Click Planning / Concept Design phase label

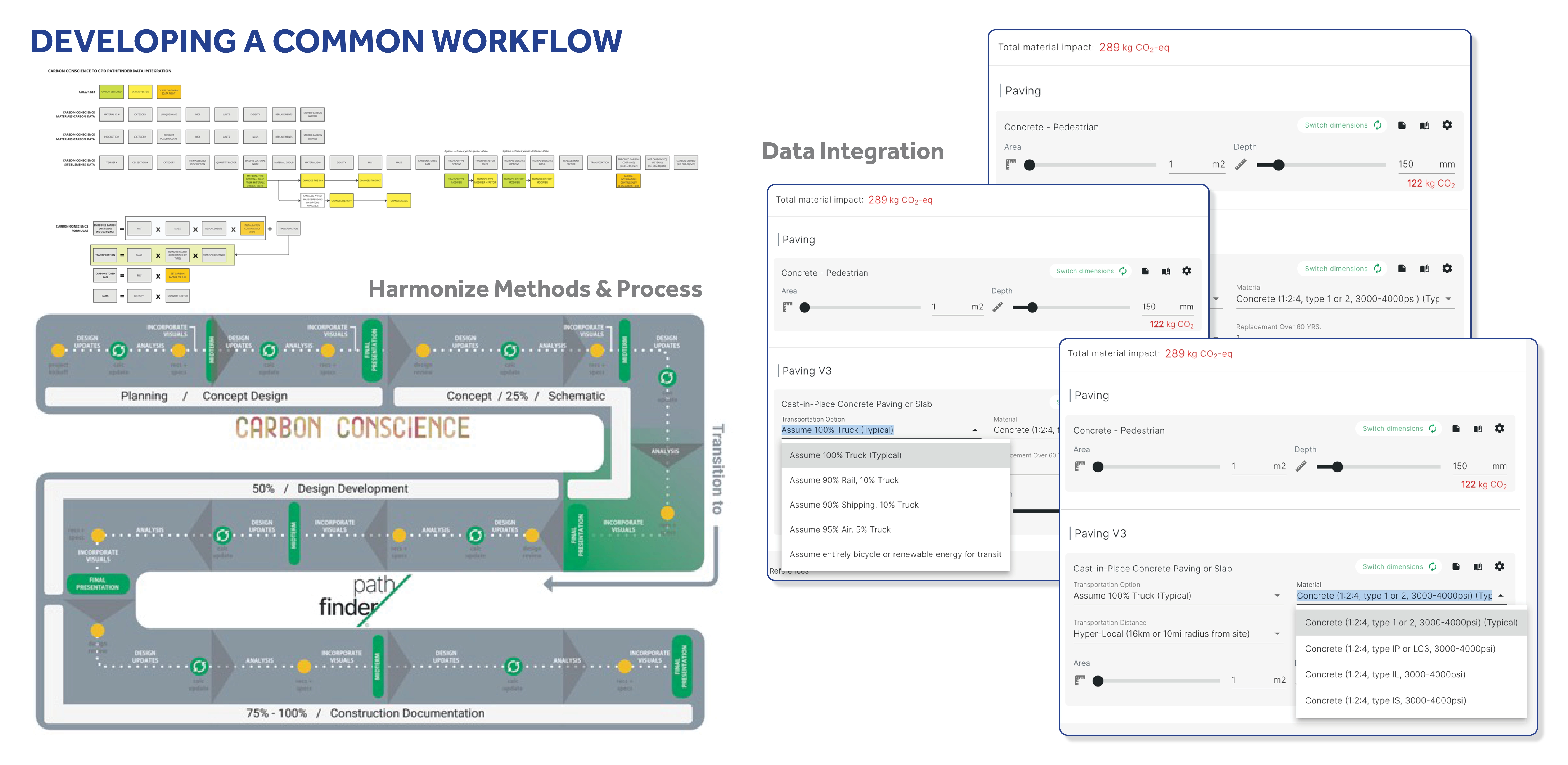[204, 396]
